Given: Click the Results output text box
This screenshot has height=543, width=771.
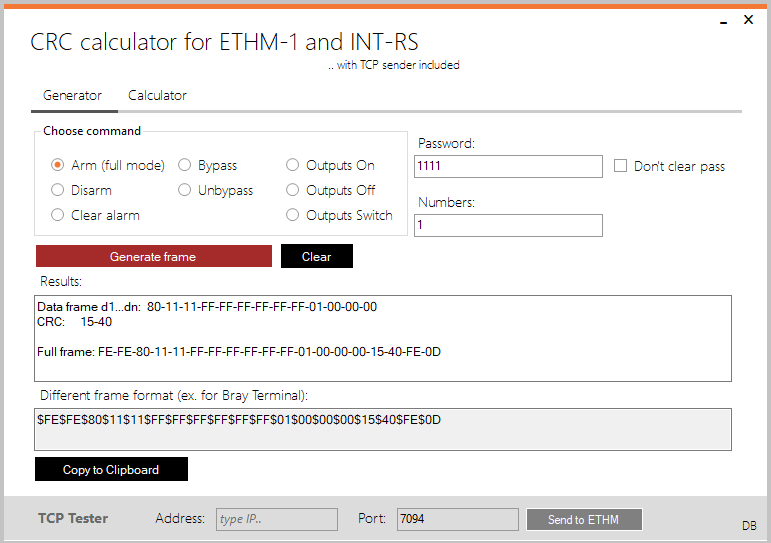Looking at the screenshot, I should (x=383, y=338).
